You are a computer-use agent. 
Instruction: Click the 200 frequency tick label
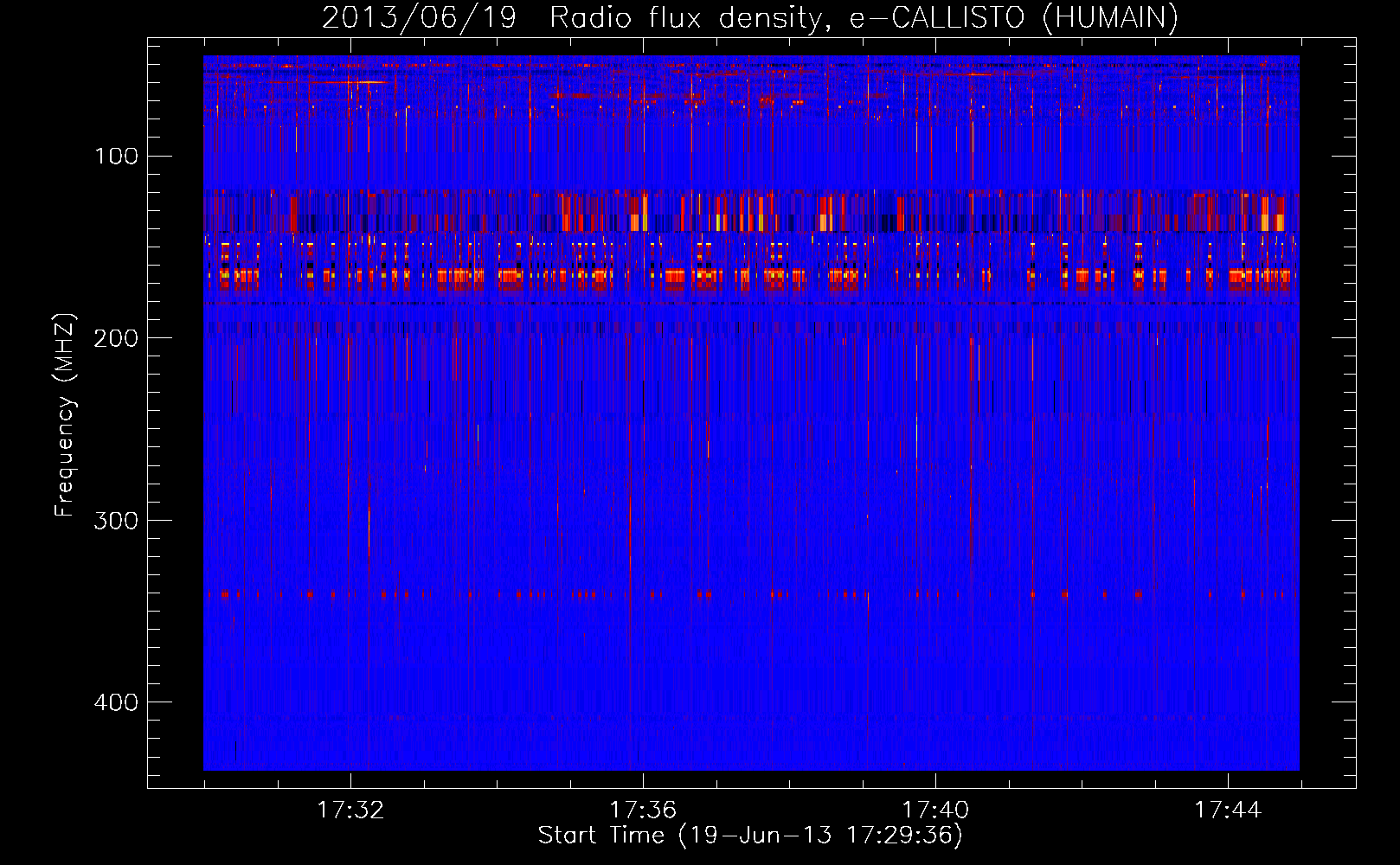pos(117,338)
